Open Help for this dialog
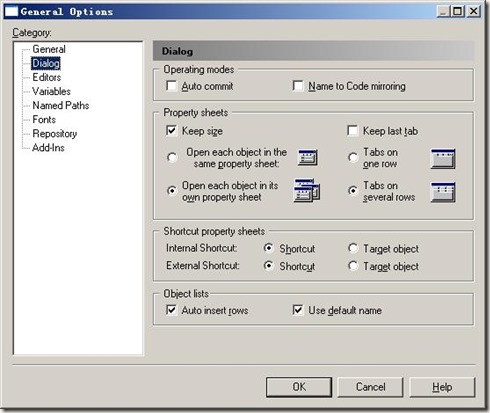 (442, 387)
